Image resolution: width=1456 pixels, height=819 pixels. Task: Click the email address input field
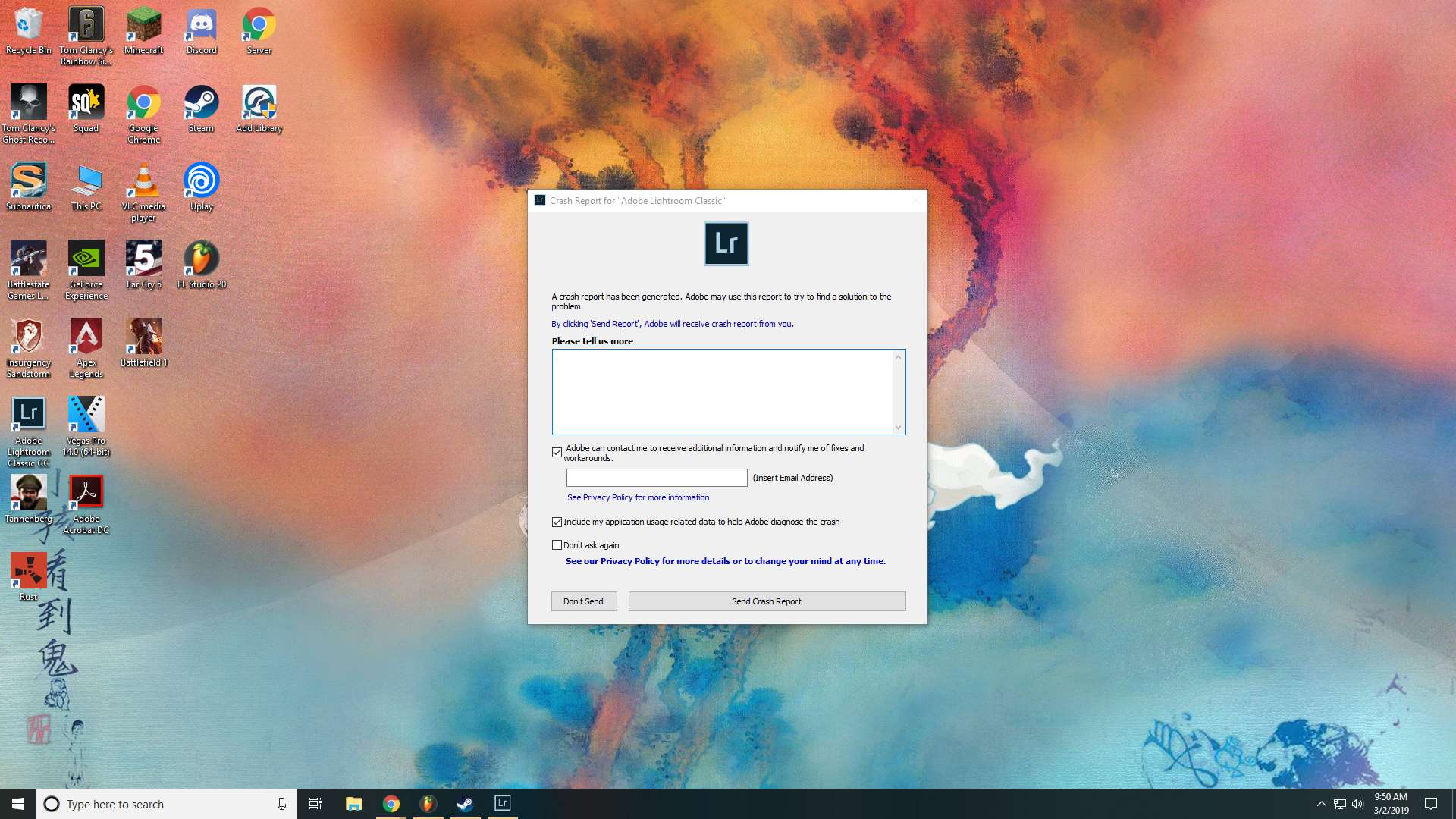[x=657, y=478]
